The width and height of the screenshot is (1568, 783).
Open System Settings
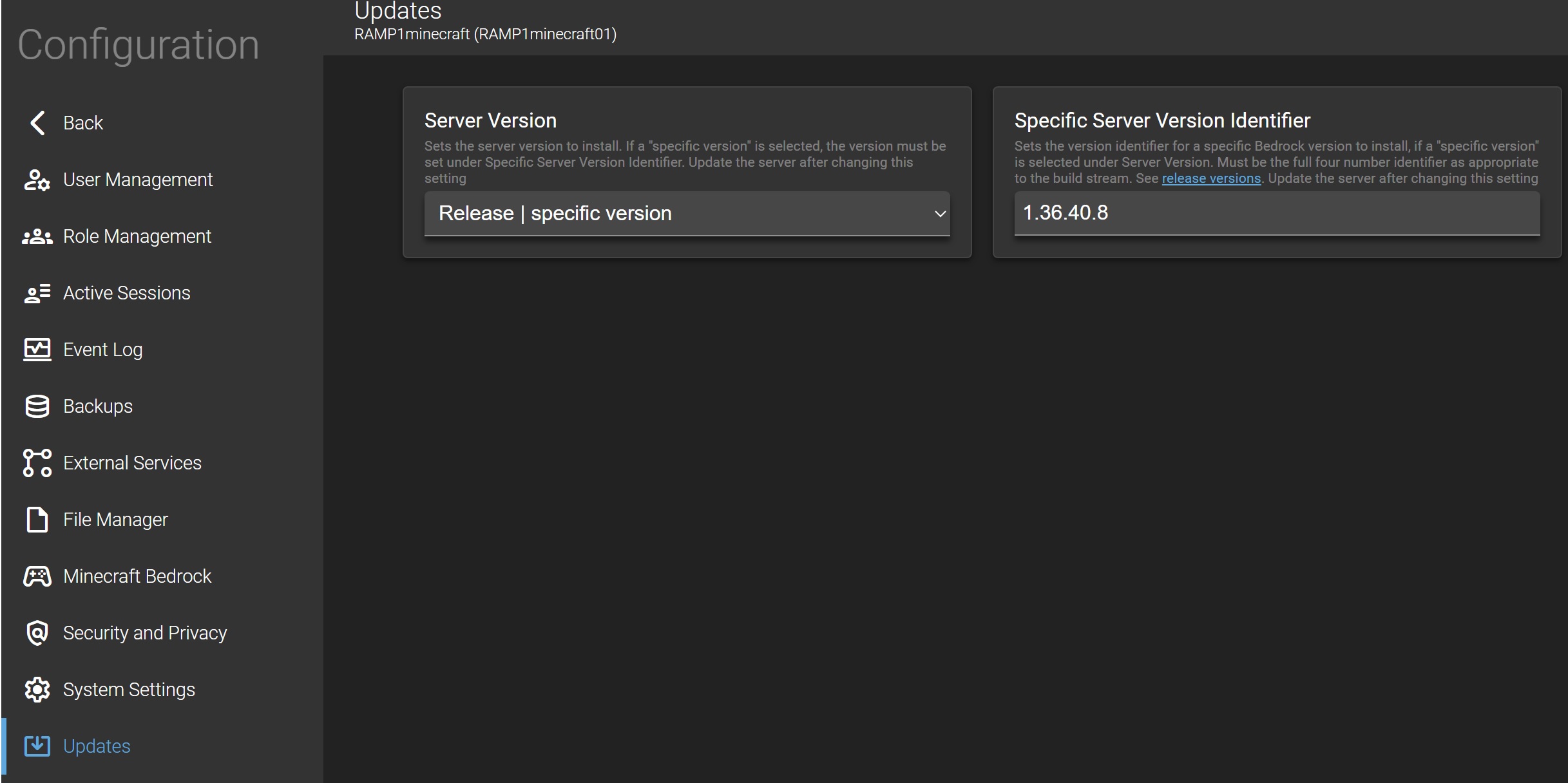pyautogui.click(x=129, y=690)
